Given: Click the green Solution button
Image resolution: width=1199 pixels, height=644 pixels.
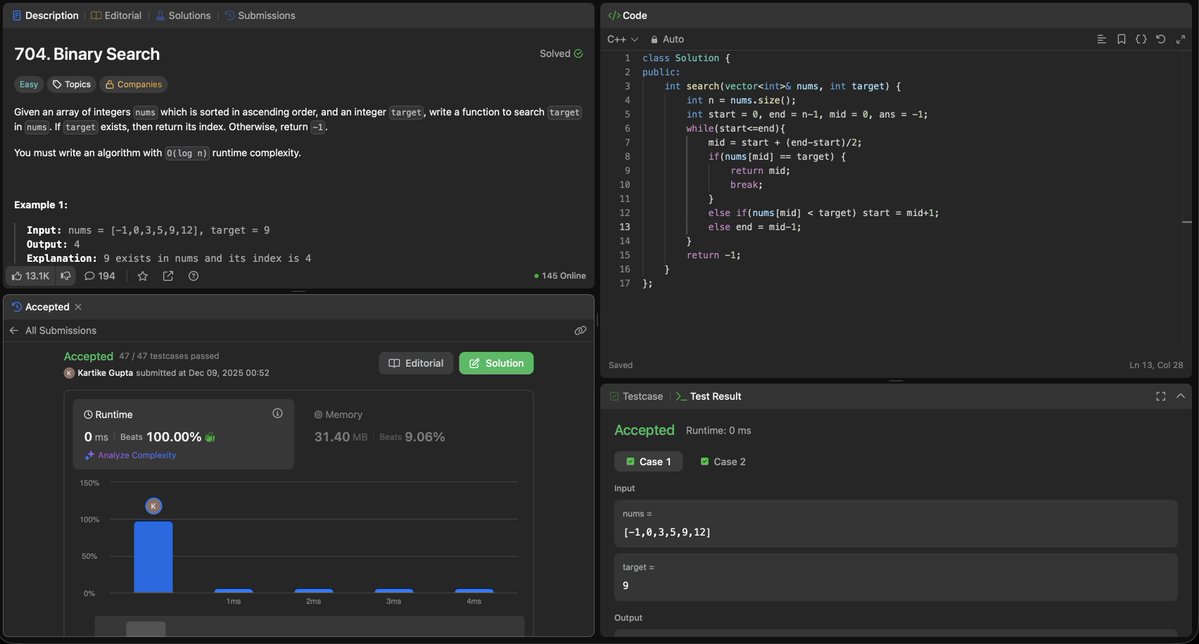Looking at the screenshot, I should point(495,362).
